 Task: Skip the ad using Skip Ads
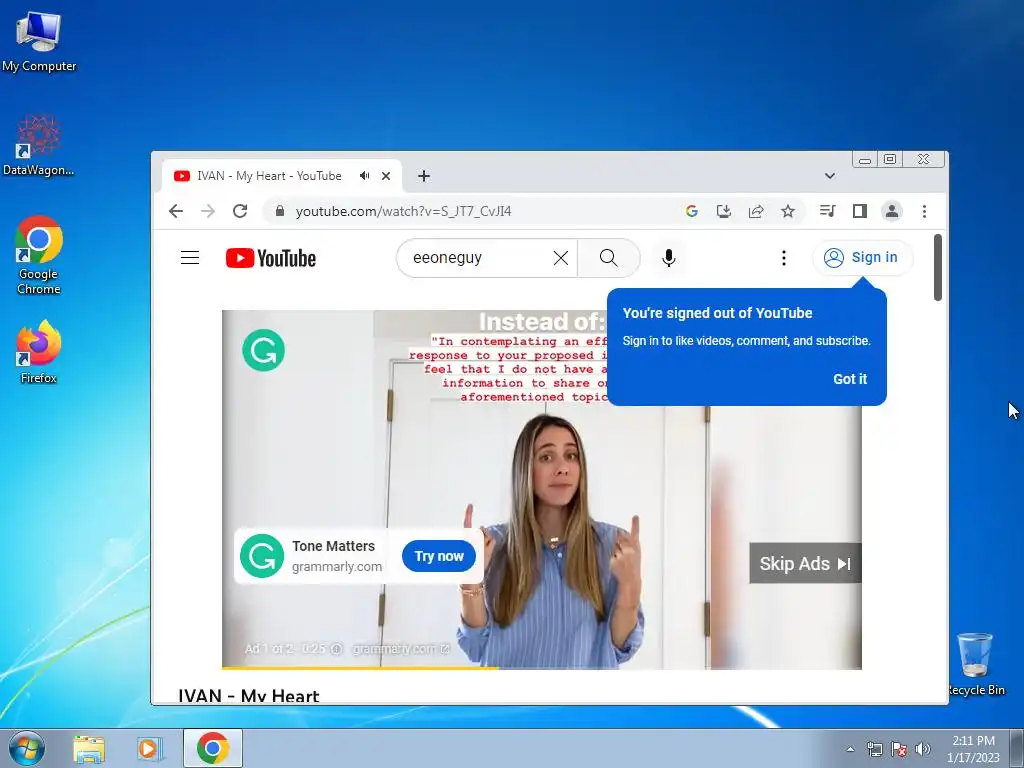[805, 563]
